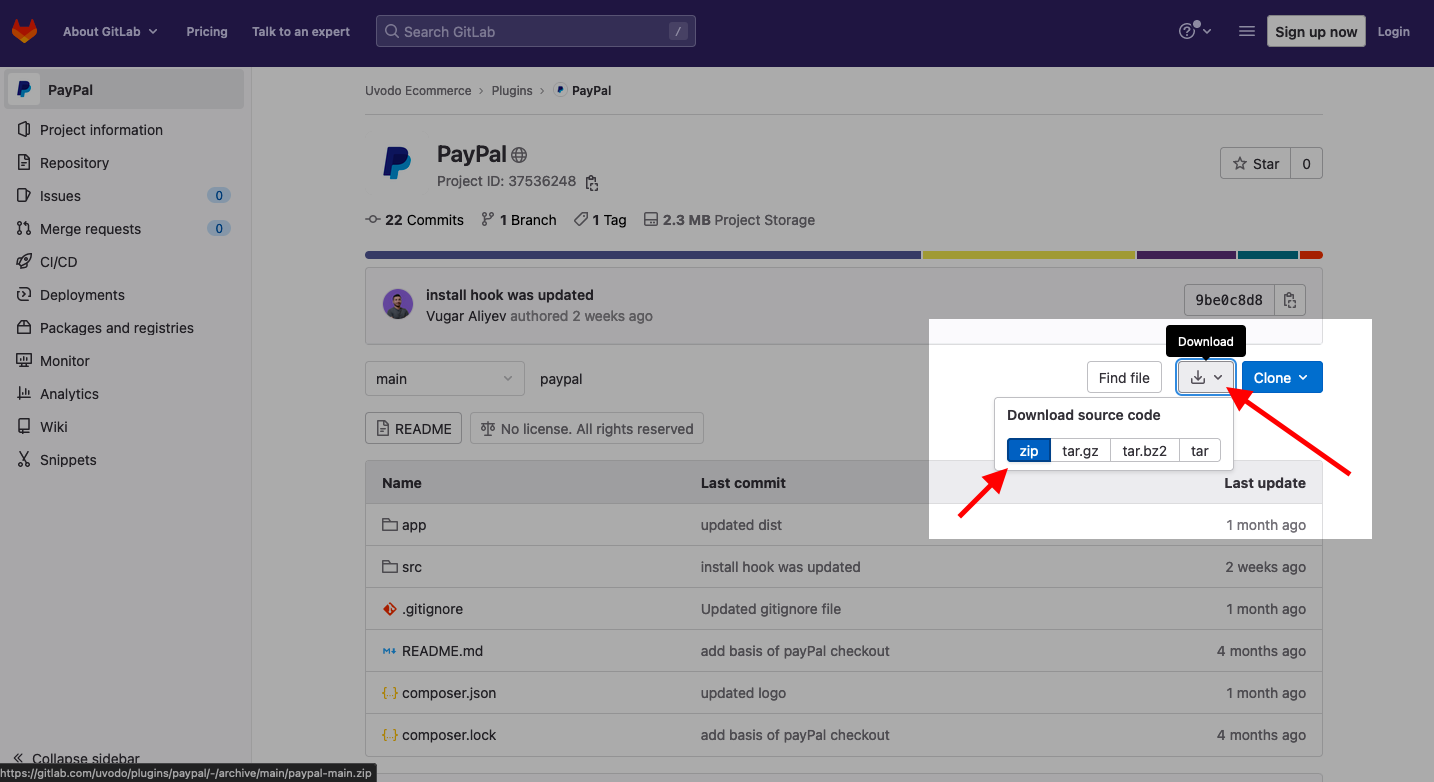Click the Login link

point(1393,32)
